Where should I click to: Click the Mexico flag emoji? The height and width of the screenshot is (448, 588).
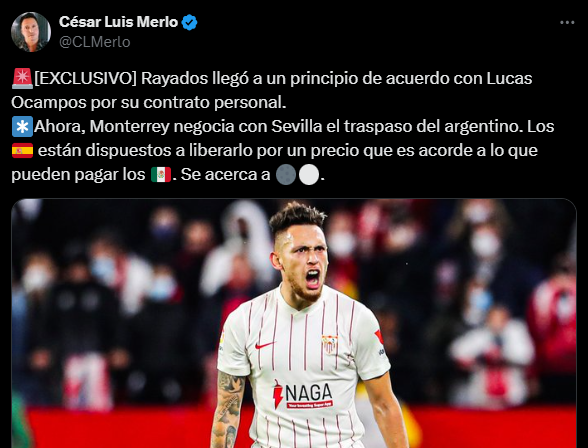(161, 174)
